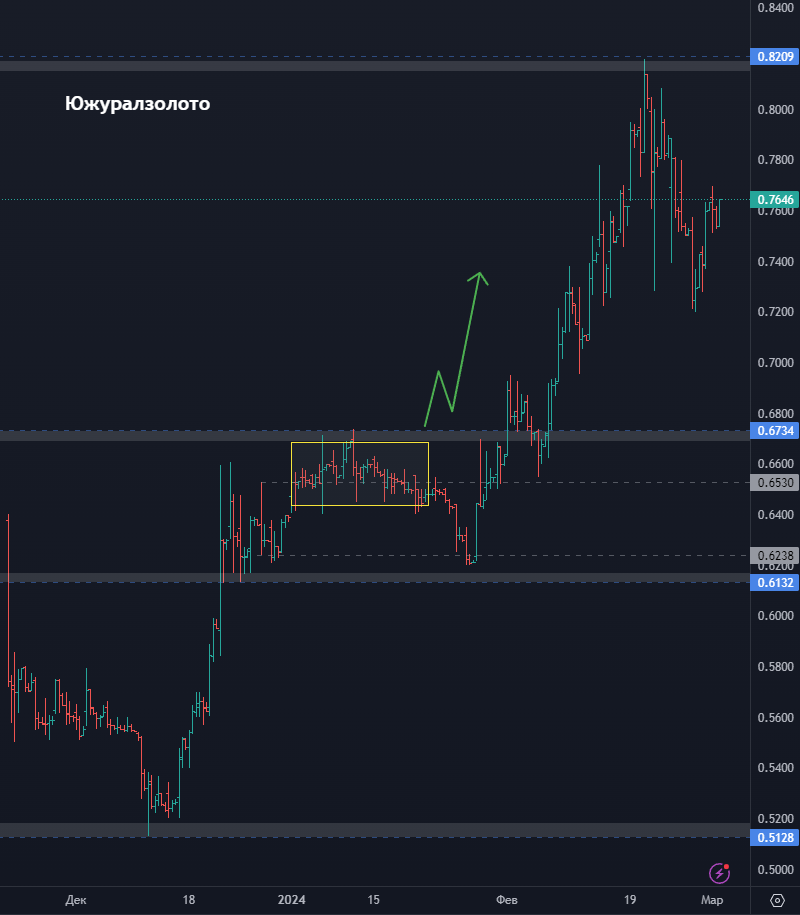Screen dimensions: 800x915
Task: Click the 0.5128 bottom level label
Action: click(775, 837)
